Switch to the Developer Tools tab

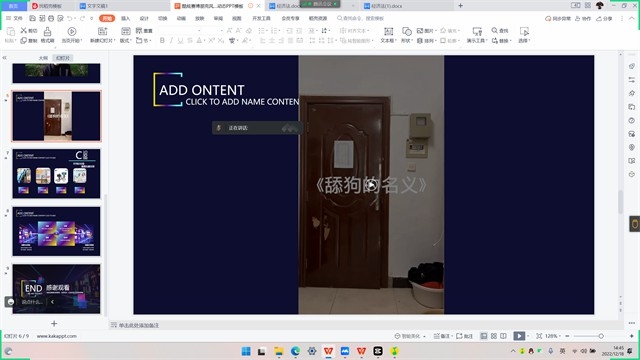[261, 18]
